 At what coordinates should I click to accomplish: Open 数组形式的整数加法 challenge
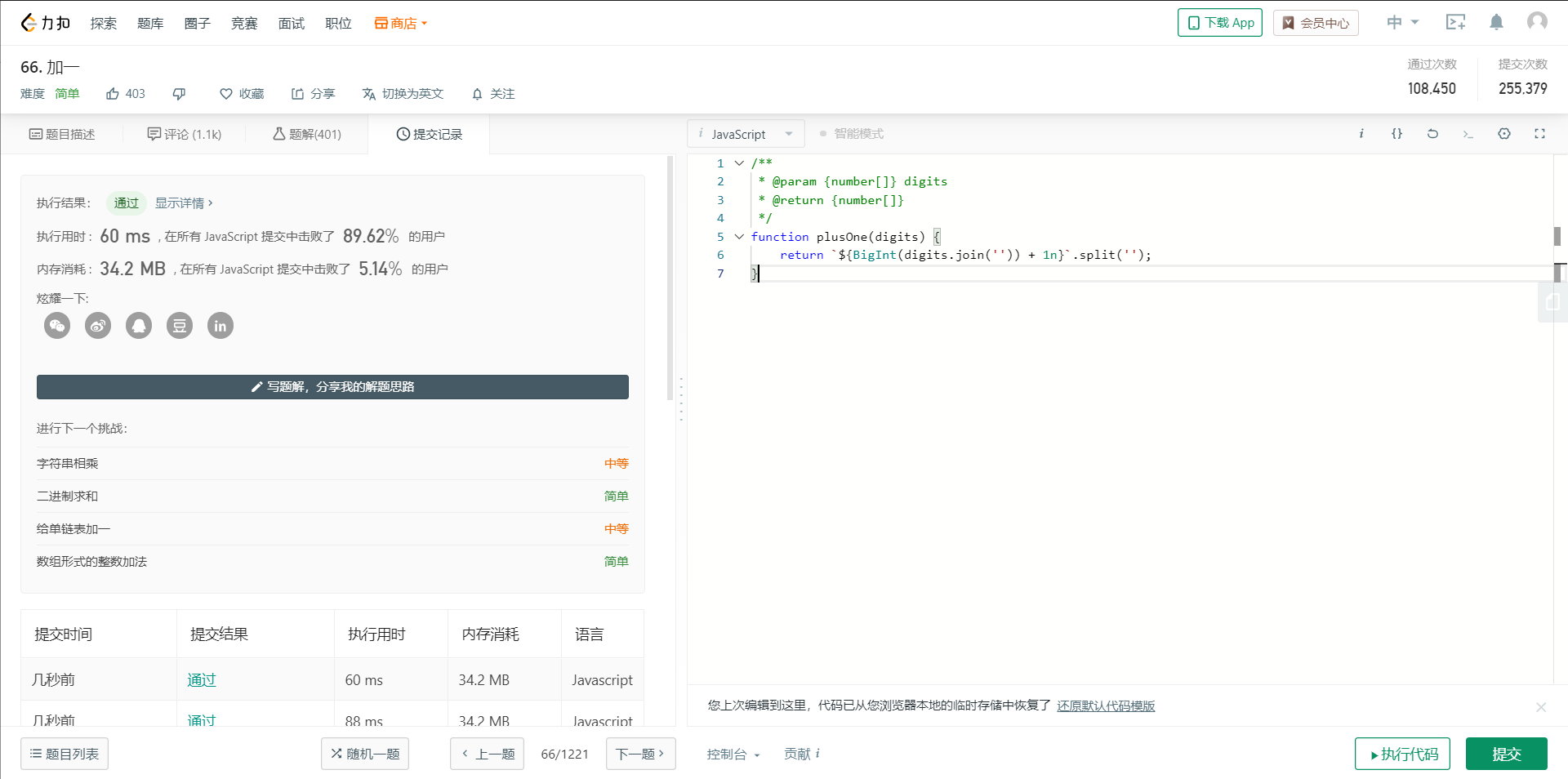click(x=92, y=562)
